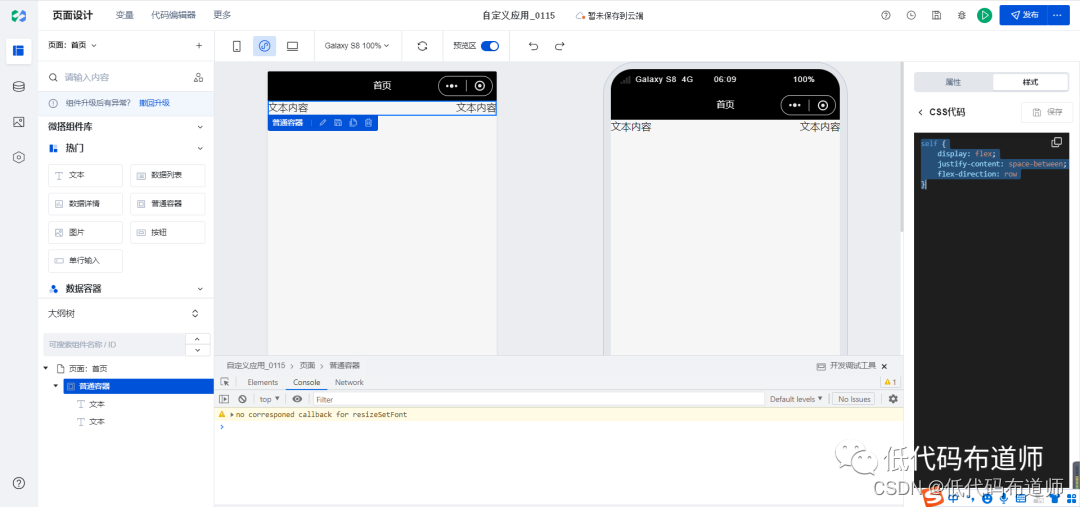The image size is (1080, 507).
Task: Click the WeDa logo icon
Action: pyautogui.click(x=19, y=15)
